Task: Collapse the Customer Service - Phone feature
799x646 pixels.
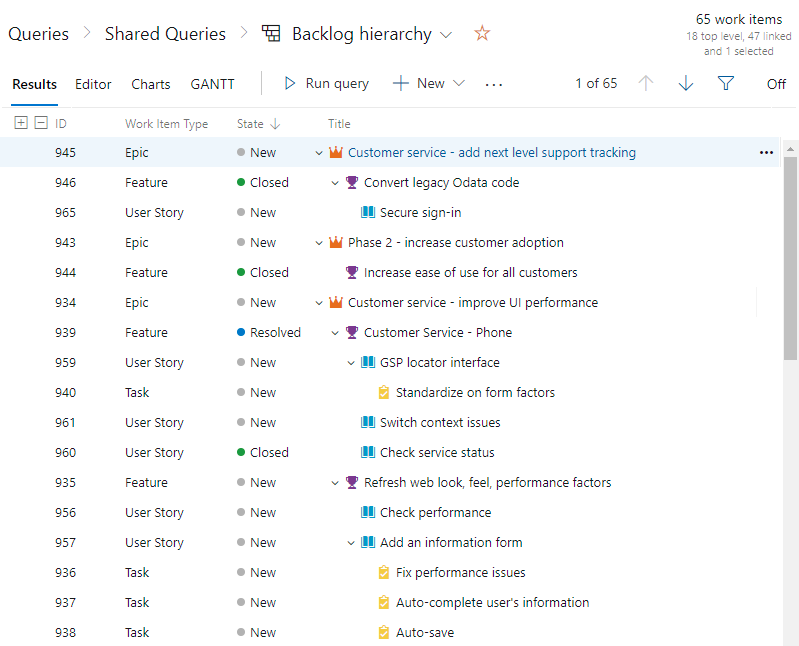Action: coord(335,333)
